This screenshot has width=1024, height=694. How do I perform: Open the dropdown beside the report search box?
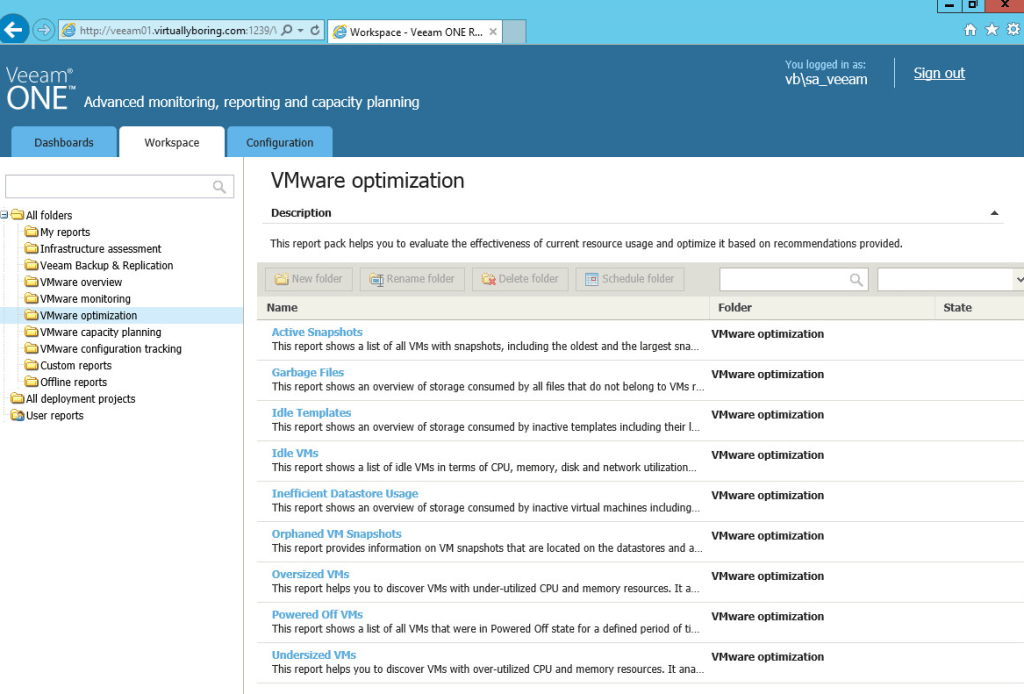pos(1018,279)
